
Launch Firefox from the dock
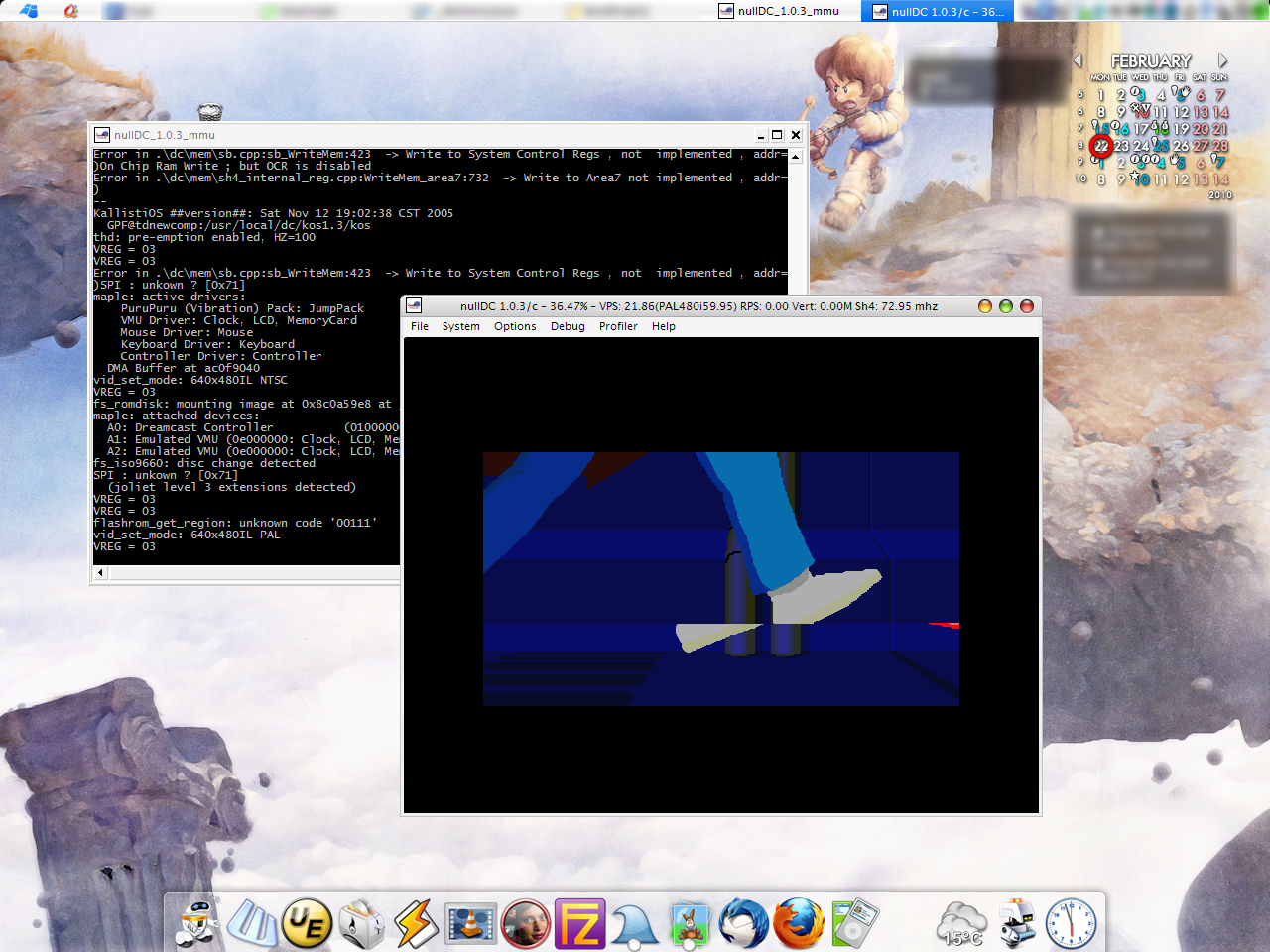coord(799,923)
